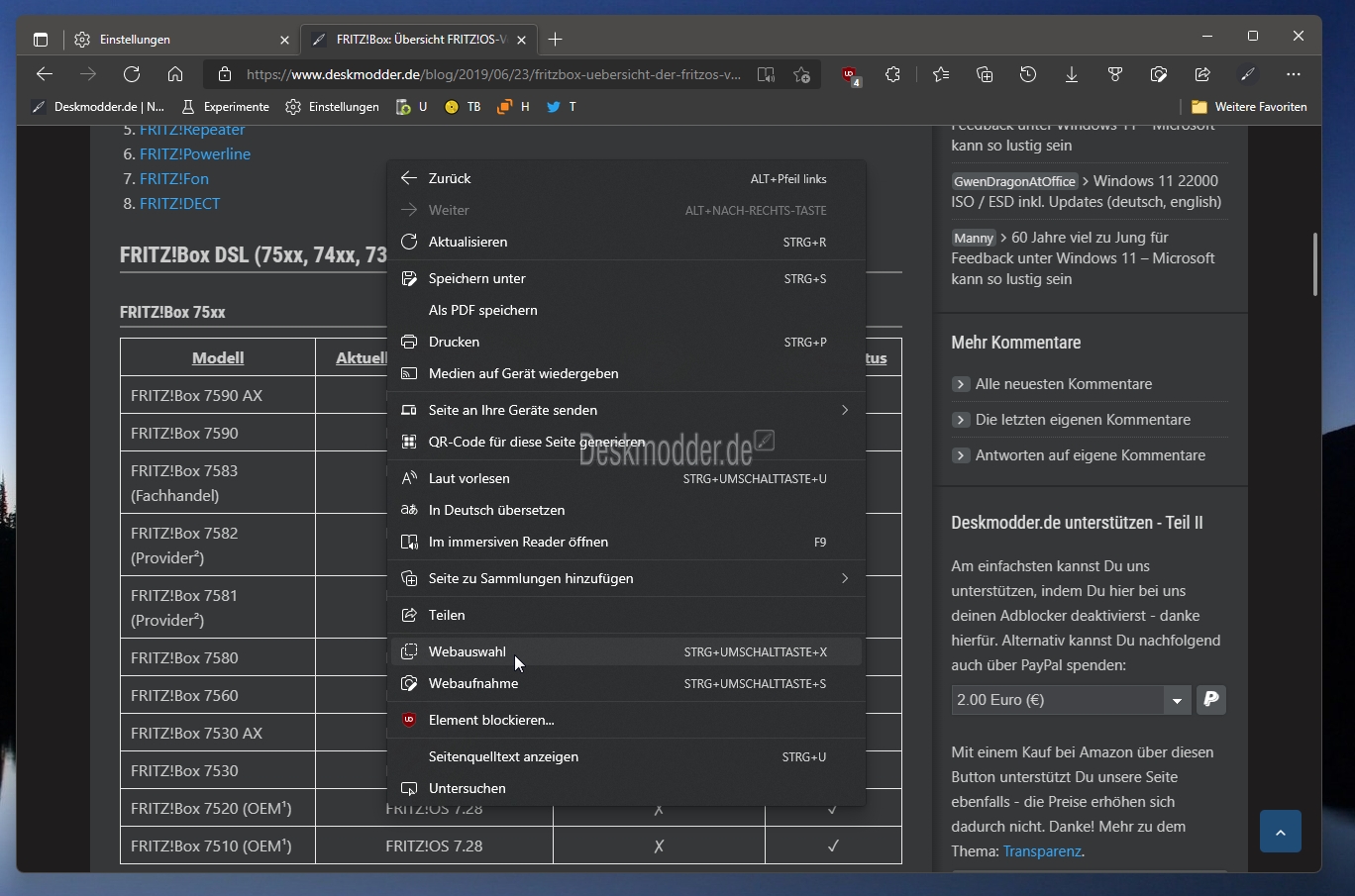Viewport: 1355px width, 896px height.
Task: Select Element blockieren menu entry
Action: 626,720
